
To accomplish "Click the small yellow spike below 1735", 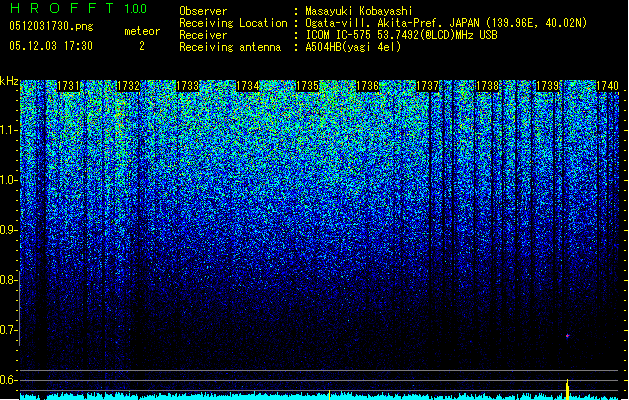I will [329, 395].
